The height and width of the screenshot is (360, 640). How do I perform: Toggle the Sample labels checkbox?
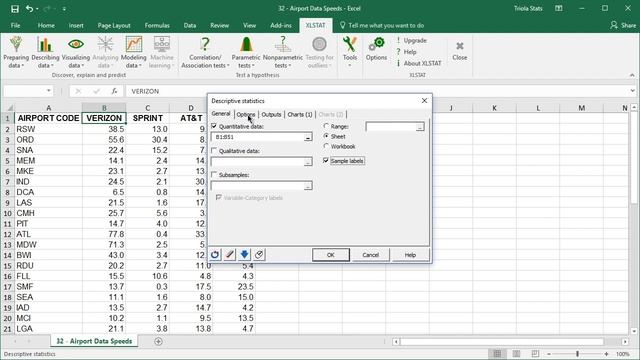coord(326,160)
